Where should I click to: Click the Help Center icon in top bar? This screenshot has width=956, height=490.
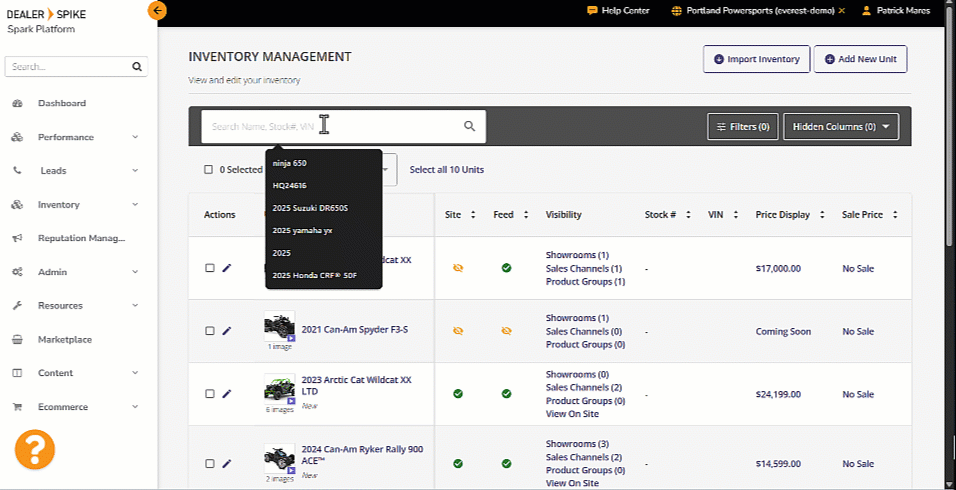coord(593,11)
